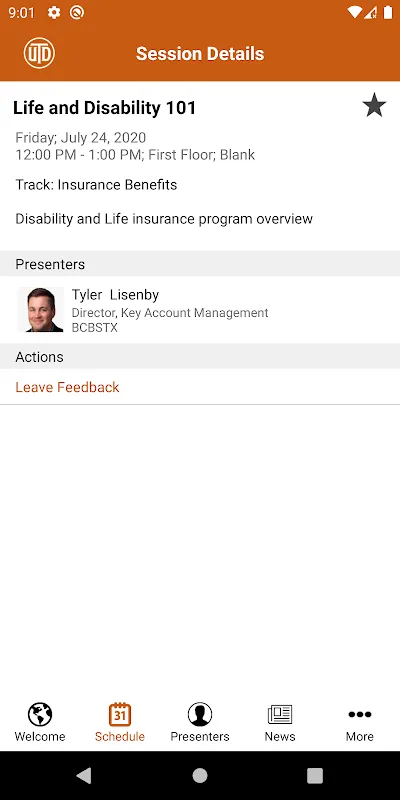This screenshot has height=800, width=400.
Task: Tap the Life and Disability 101 title
Action: (105, 108)
